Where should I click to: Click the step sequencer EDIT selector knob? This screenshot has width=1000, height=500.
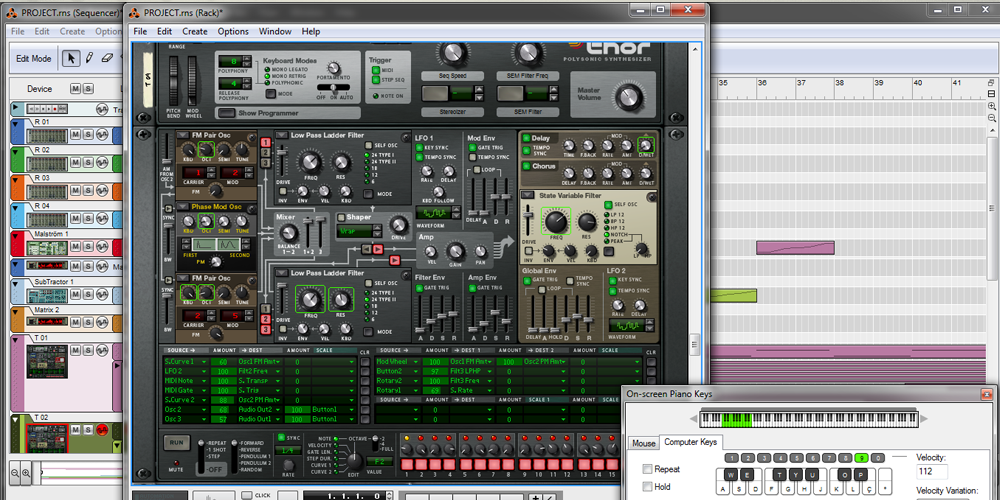click(x=355, y=460)
